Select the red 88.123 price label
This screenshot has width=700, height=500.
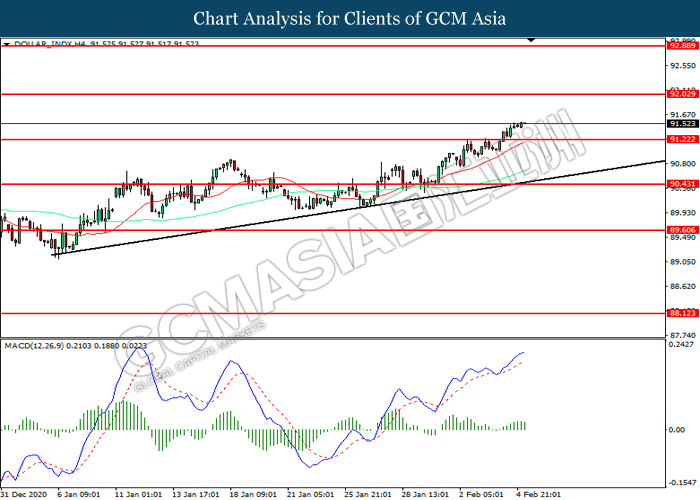pos(682,313)
